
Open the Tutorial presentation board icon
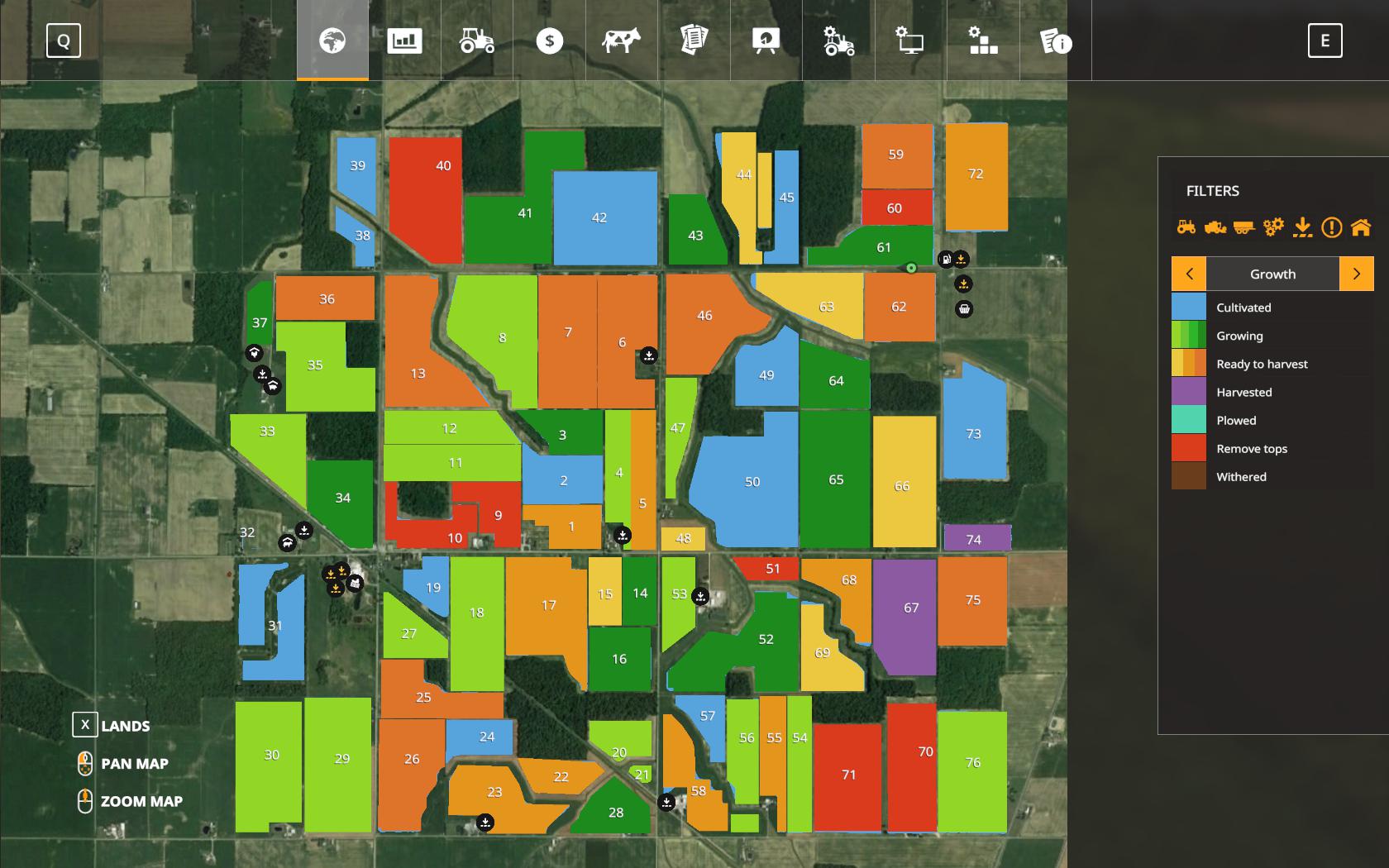click(766, 41)
